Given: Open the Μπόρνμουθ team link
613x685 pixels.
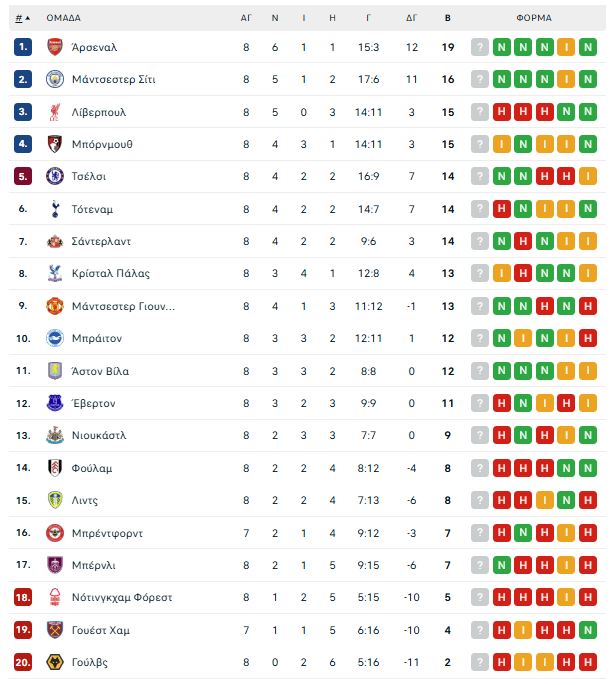Looking at the screenshot, I should (102, 144).
